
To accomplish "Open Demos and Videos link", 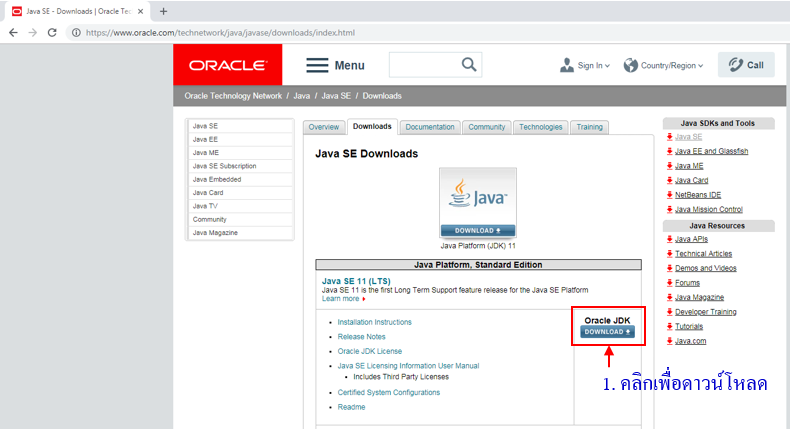I will point(705,269).
